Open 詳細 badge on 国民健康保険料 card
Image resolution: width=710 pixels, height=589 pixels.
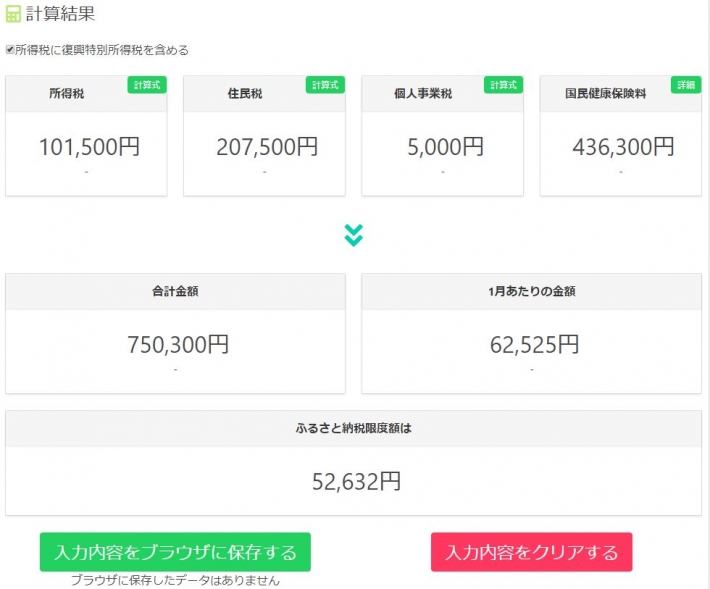(686, 85)
